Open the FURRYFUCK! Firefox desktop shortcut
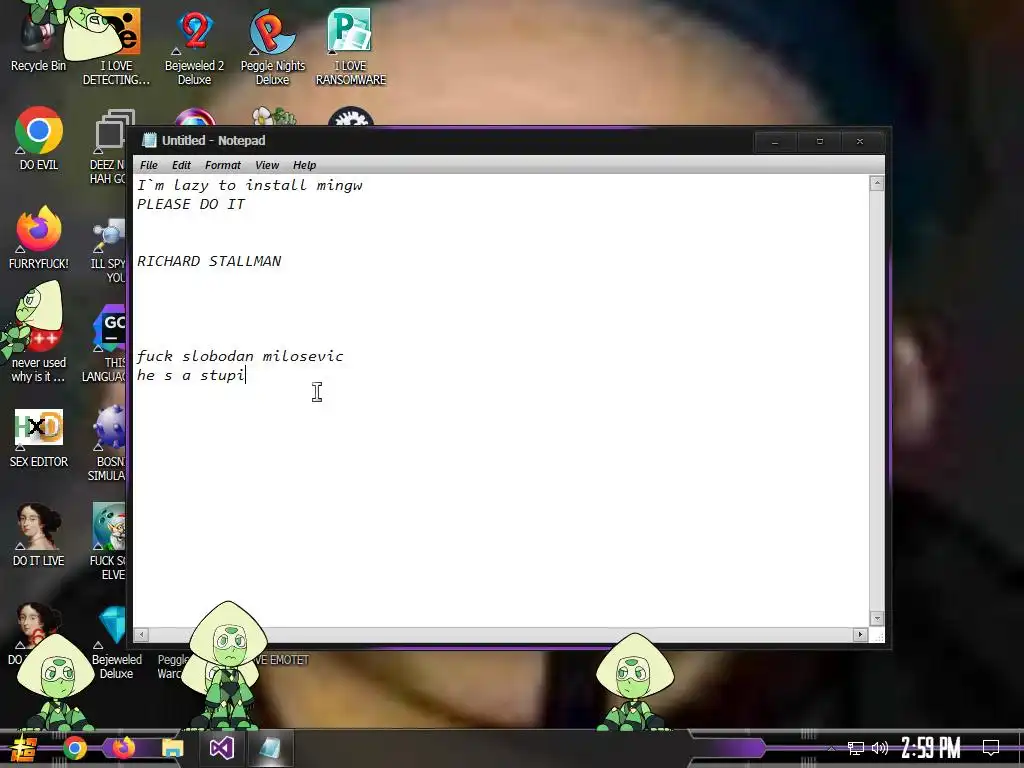Image resolution: width=1024 pixels, height=768 pixels. [x=39, y=238]
